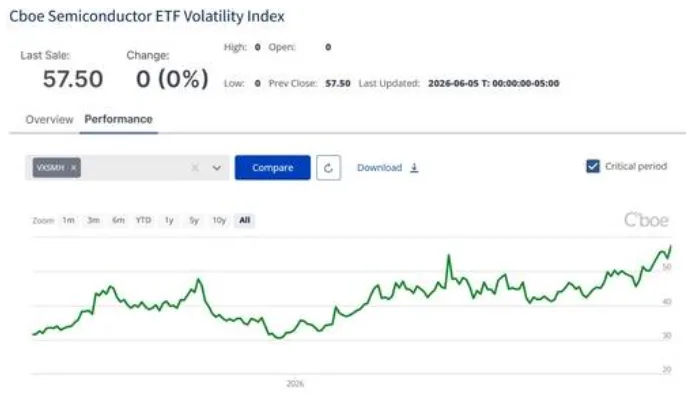Remove the VXSMH tag with its X
Image resolution: width=696 pixels, height=397 pixels.
(74, 167)
